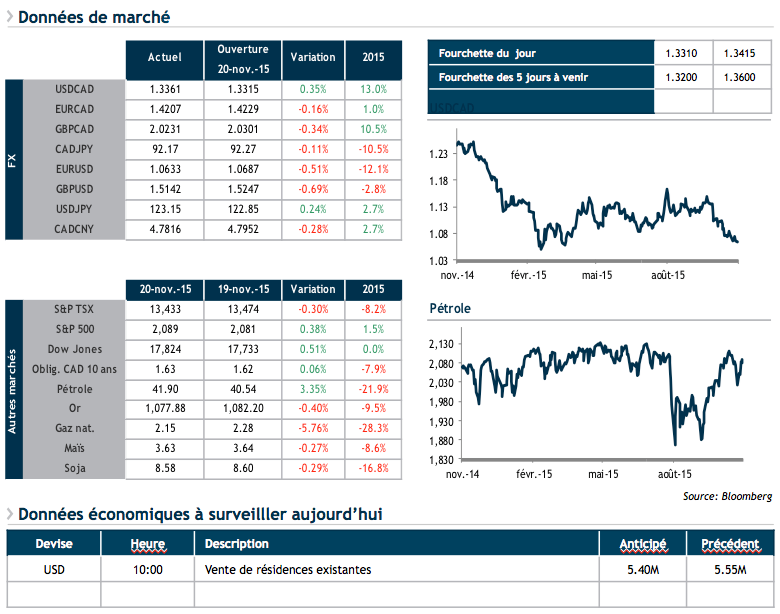The image size is (780, 614).
Task: Select the GBPCAD row label
Action: (74, 129)
